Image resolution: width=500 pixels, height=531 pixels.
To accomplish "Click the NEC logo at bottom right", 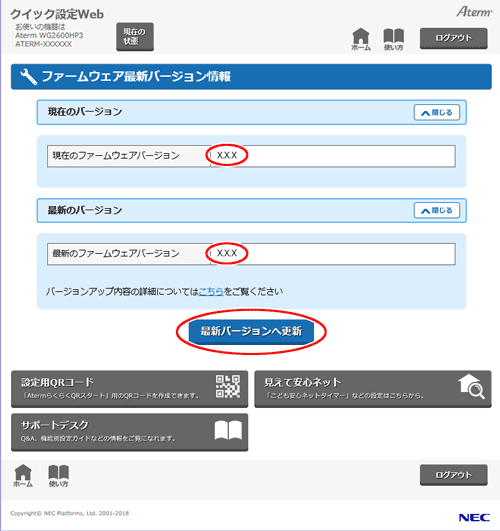I will coord(474,517).
